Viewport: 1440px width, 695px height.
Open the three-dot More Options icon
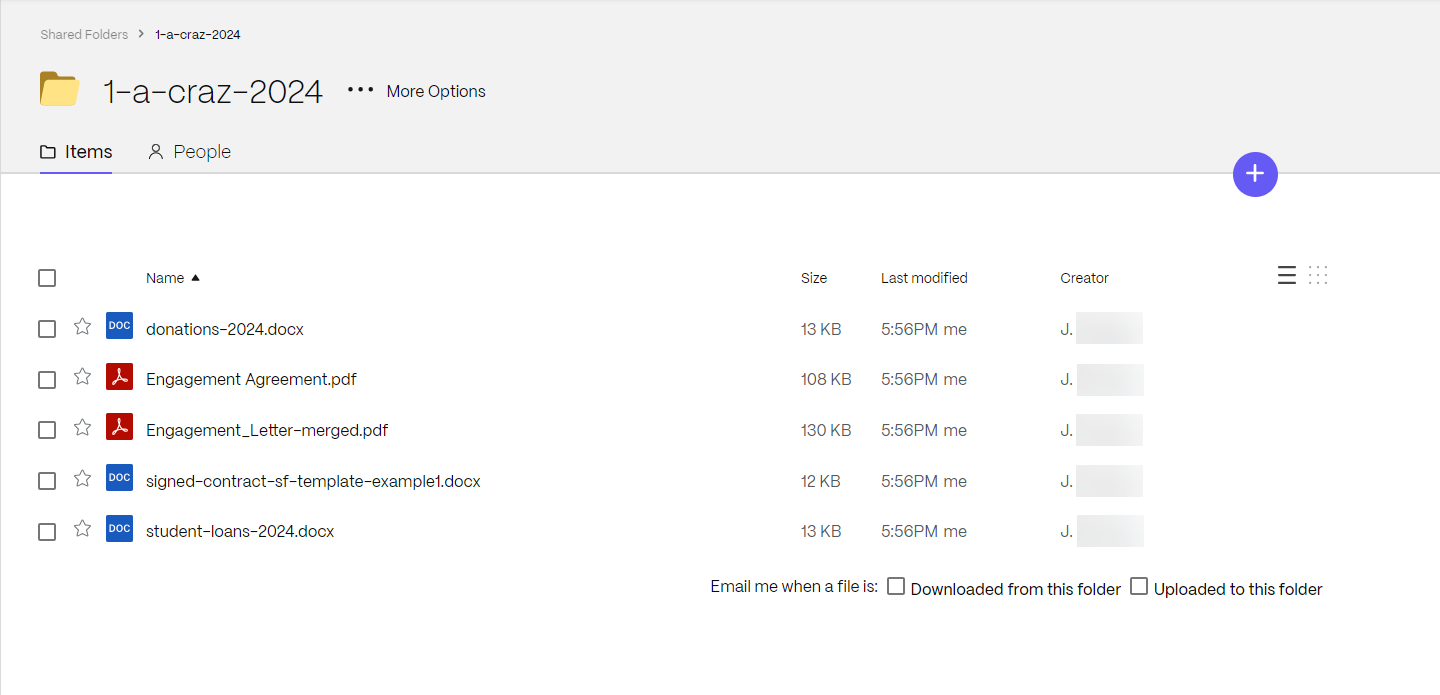tap(360, 90)
